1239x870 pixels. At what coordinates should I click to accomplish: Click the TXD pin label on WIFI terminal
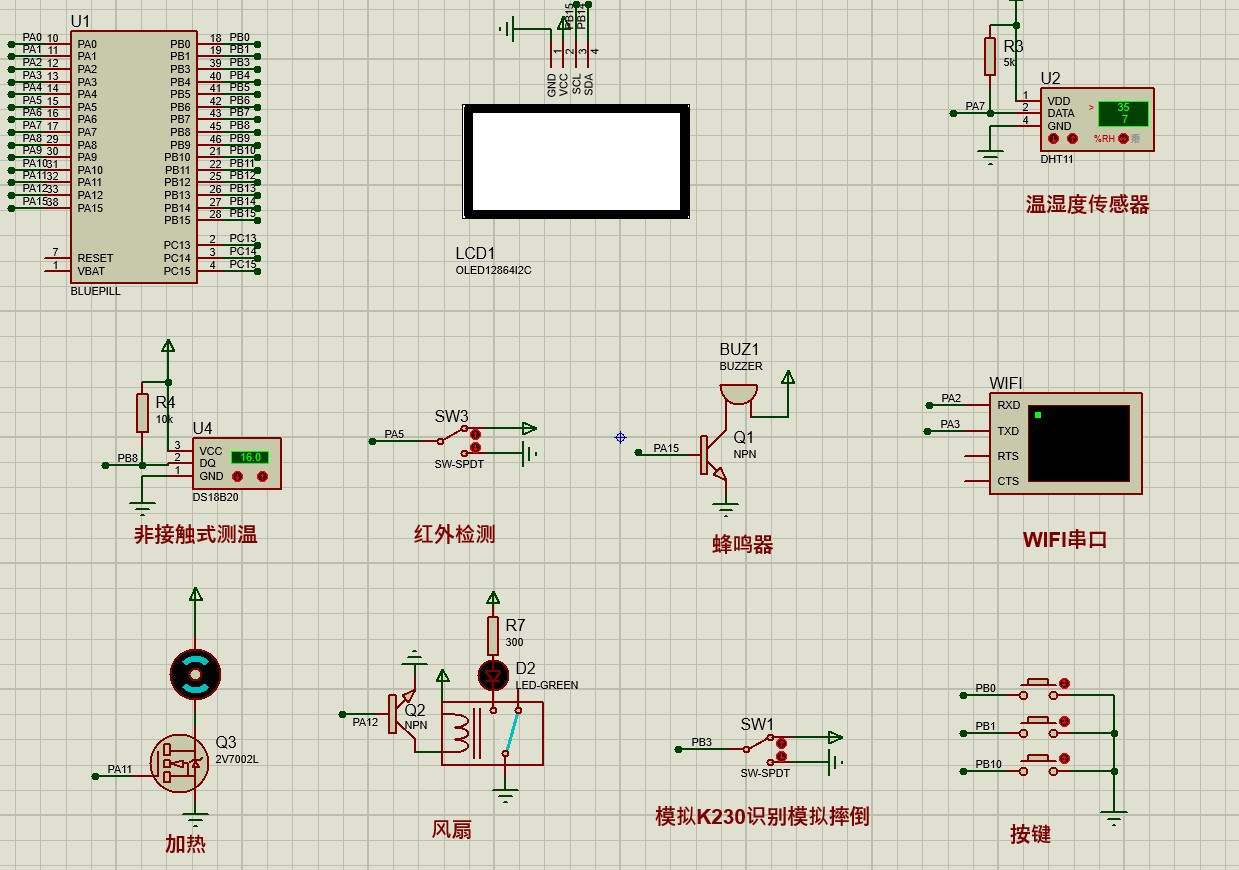click(1008, 431)
